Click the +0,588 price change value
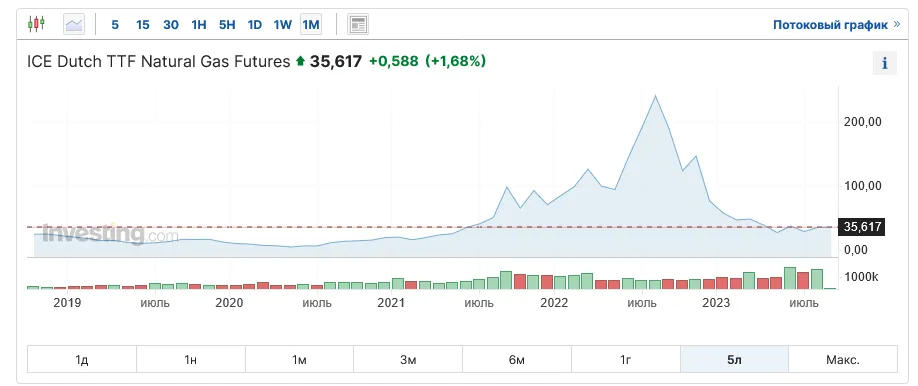Screen dimensions: 918x386 (x=393, y=61)
